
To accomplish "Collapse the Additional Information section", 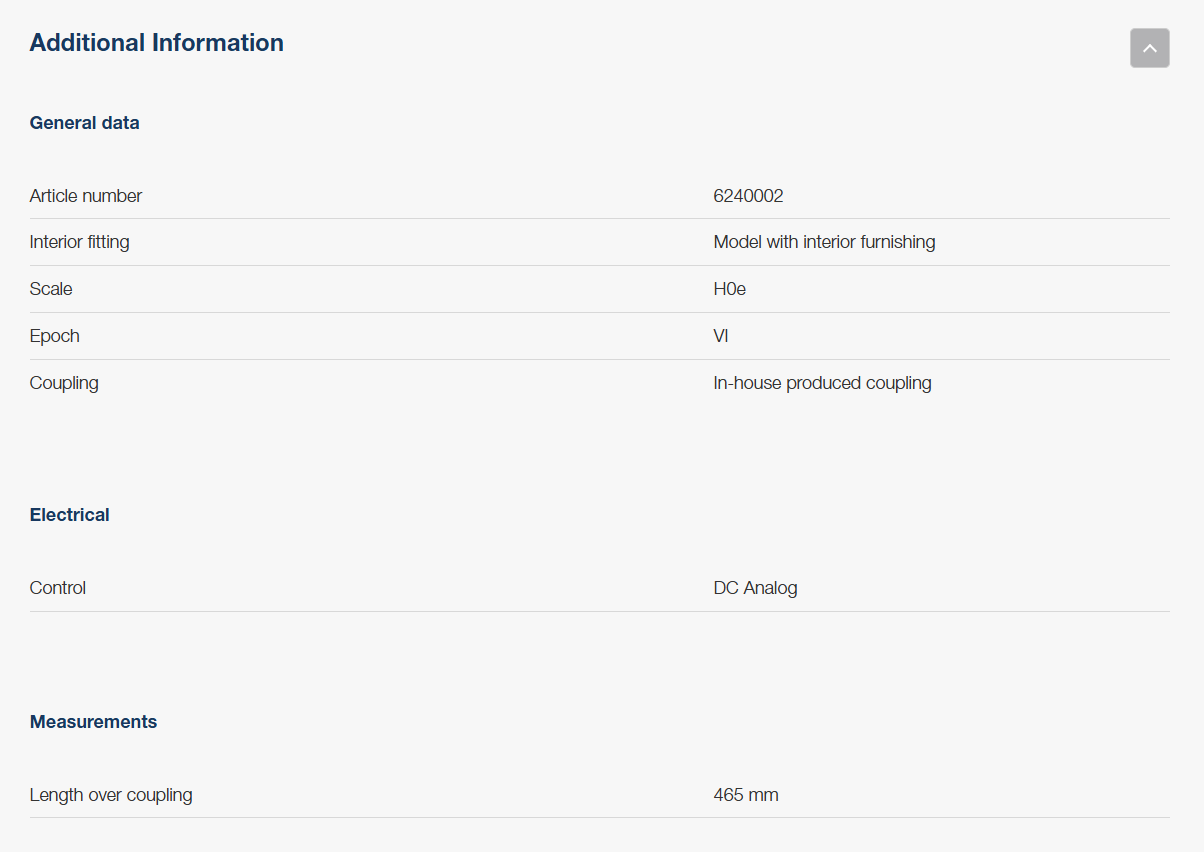I will click(x=1149, y=48).
